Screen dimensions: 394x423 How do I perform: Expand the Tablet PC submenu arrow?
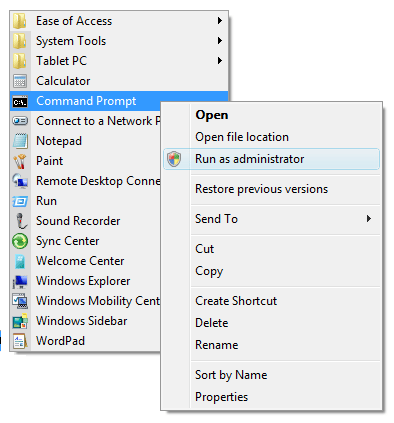220,61
